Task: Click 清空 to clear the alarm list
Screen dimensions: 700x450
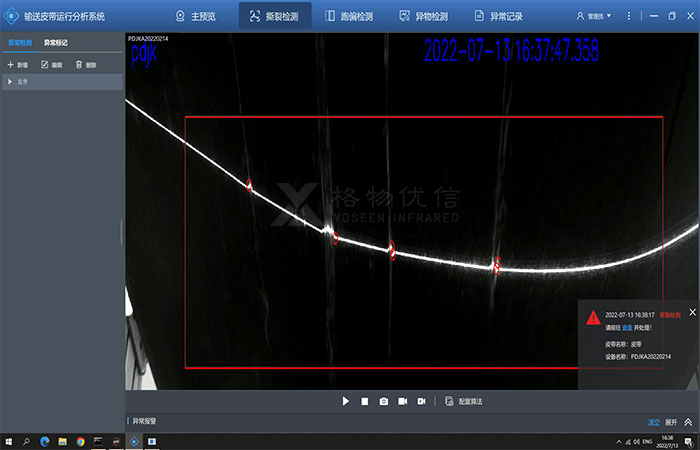Action: click(x=654, y=422)
